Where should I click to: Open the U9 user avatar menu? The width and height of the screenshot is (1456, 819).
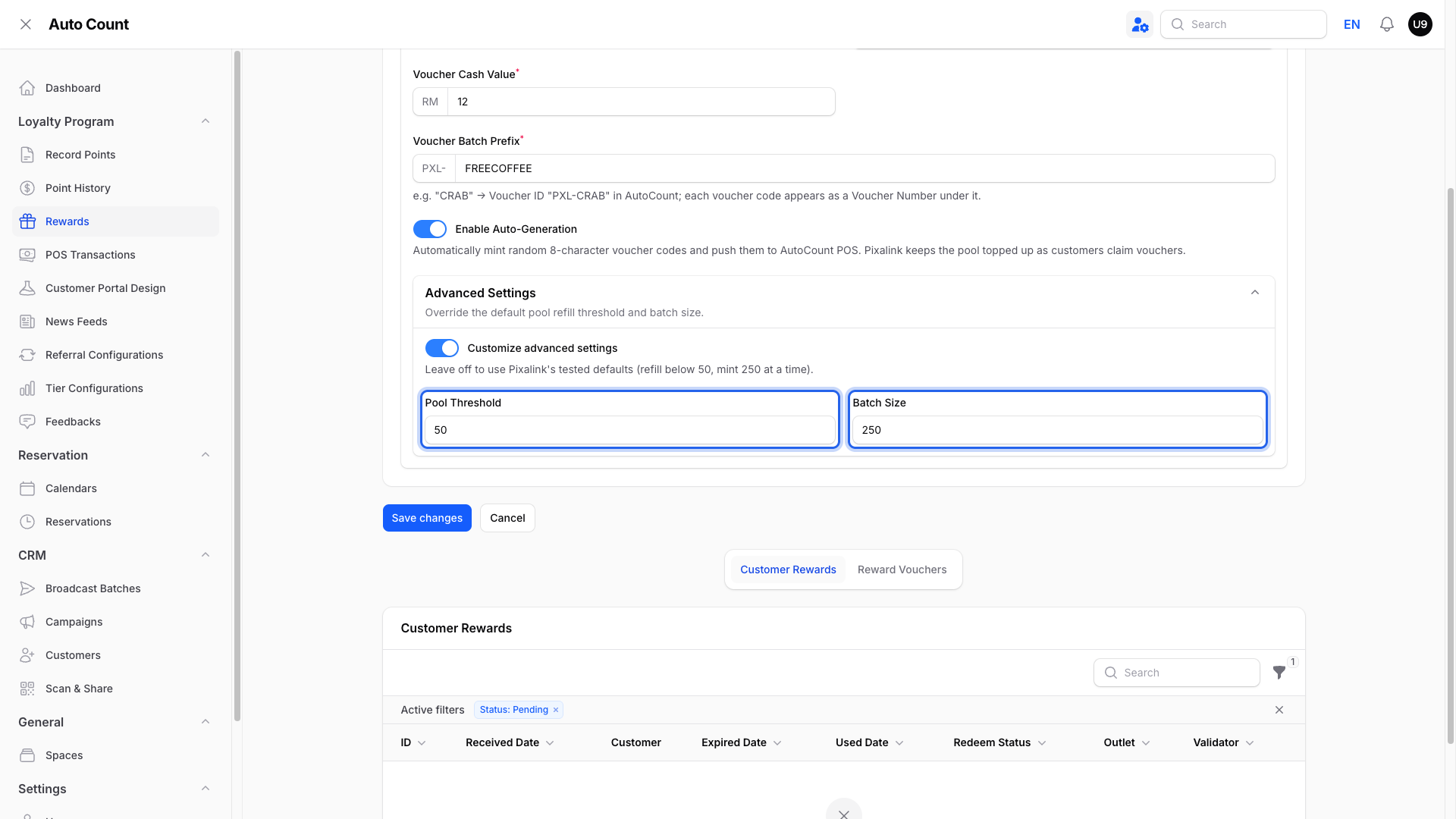[1420, 24]
